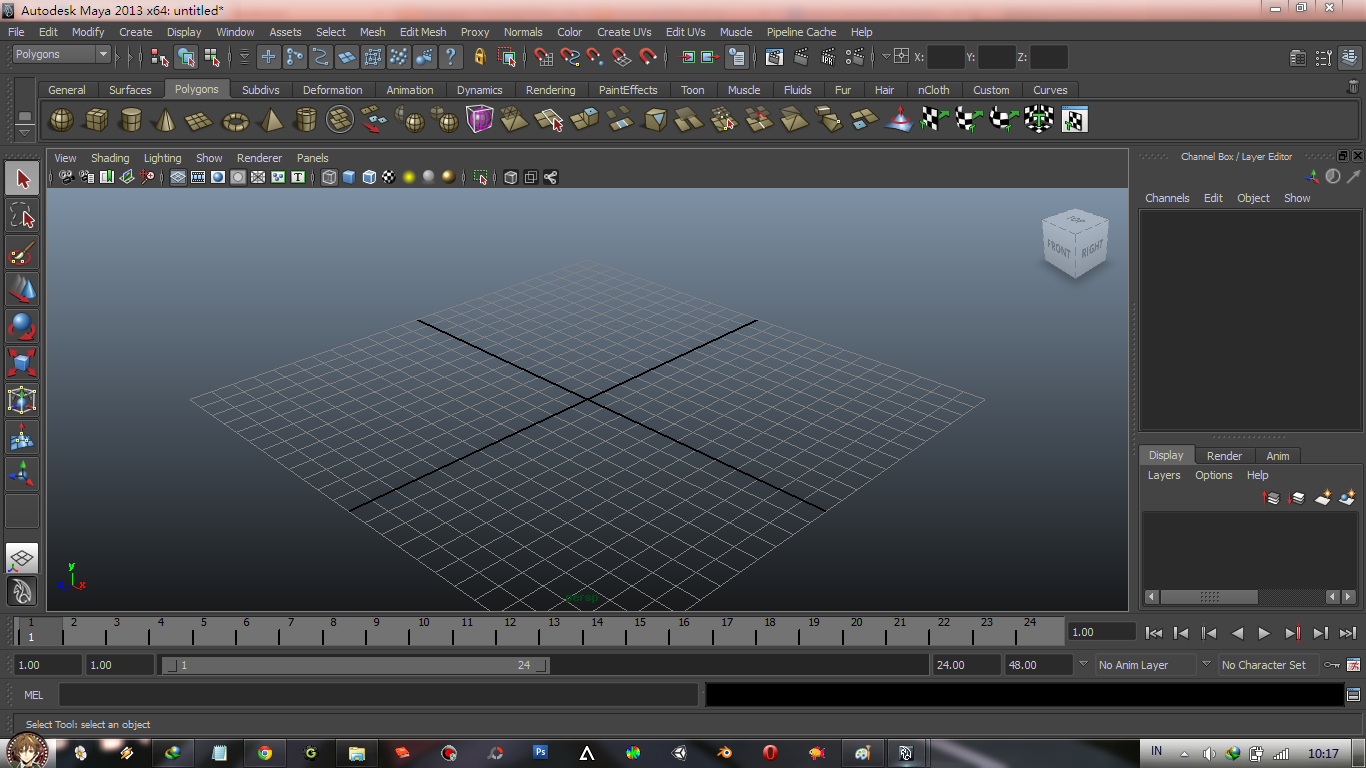Select the Scale tool

[x=22, y=362]
